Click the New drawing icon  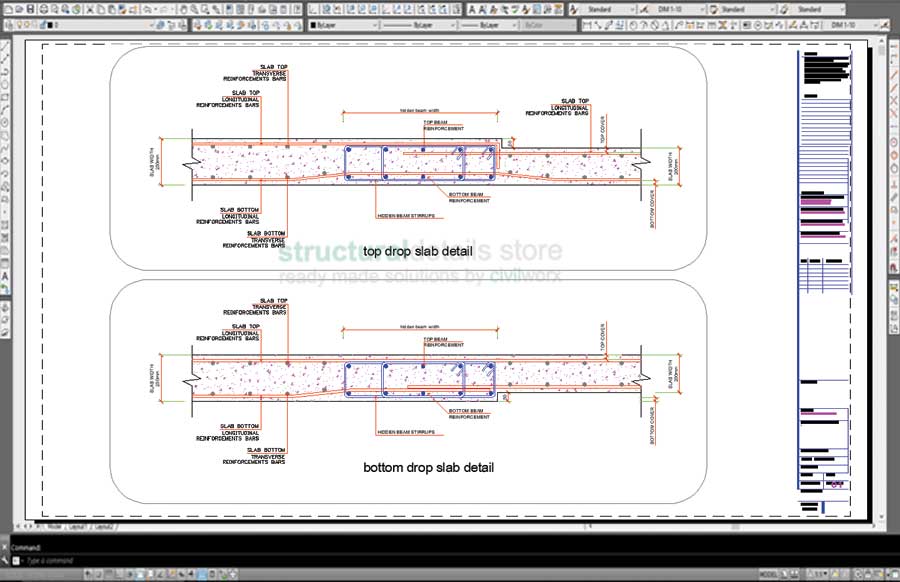click(x=7, y=9)
